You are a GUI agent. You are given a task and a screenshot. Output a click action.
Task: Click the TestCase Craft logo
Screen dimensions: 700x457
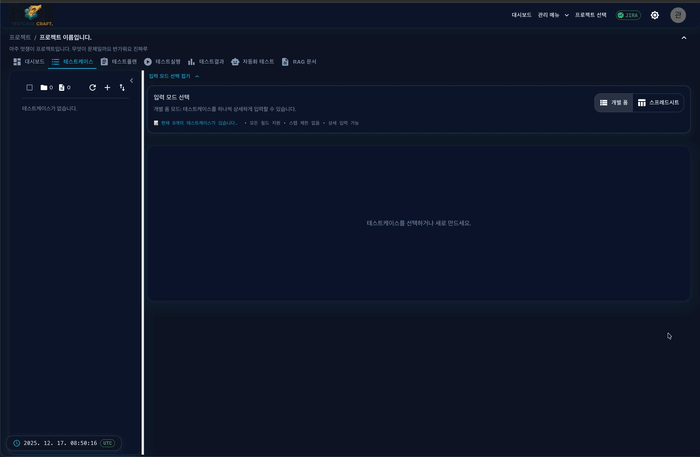point(32,15)
